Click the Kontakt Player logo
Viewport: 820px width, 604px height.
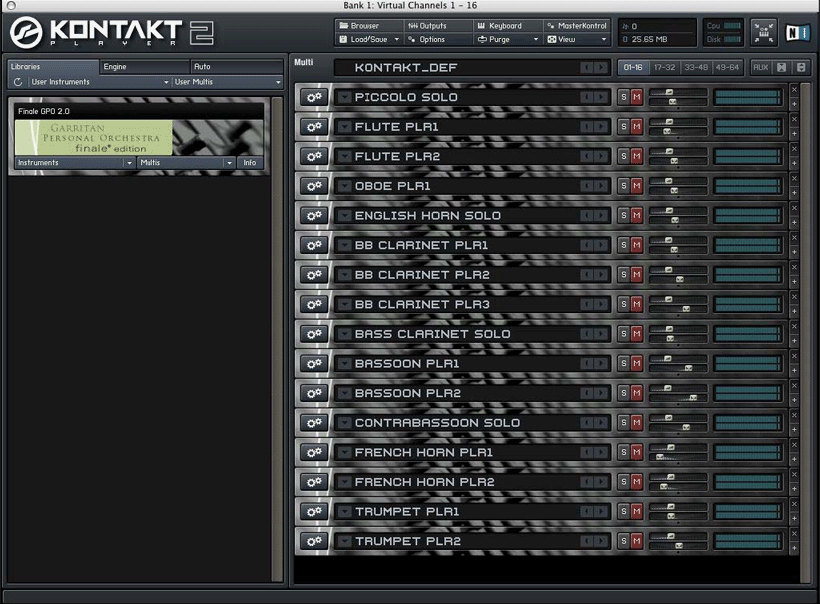point(112,32)
